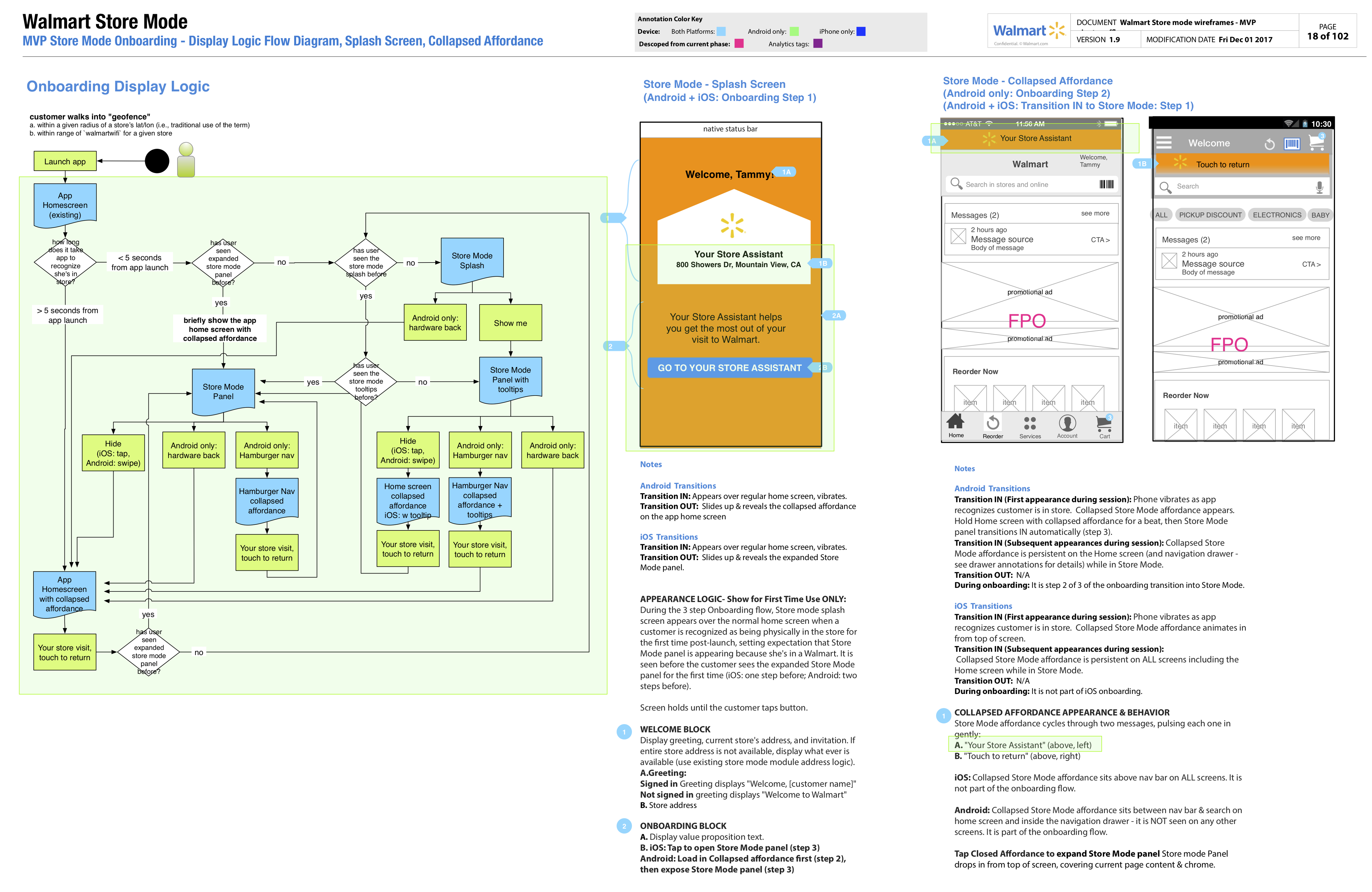The height and width of the screenshot is (892, 1372).
Task: Click '< 5 seconds from app launch' label
Action: tap(140, 262)
